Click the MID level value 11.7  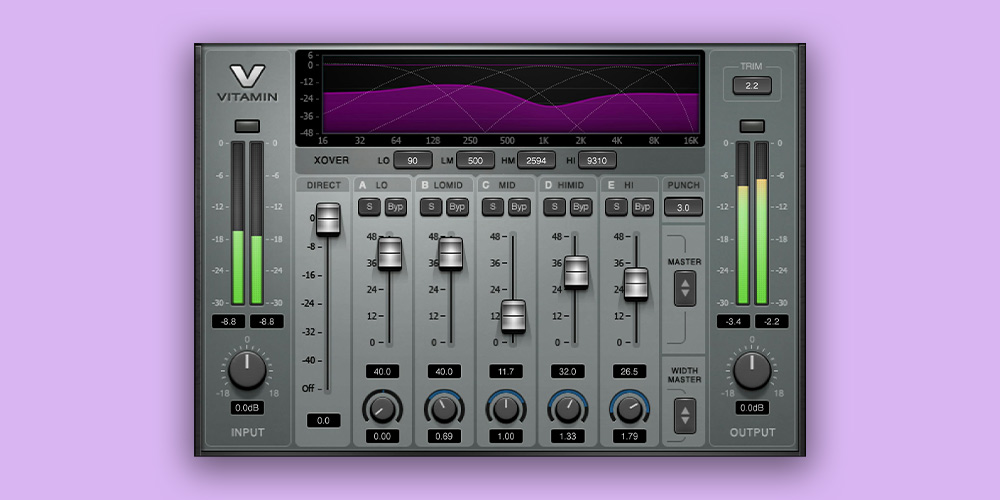point(506,371)
